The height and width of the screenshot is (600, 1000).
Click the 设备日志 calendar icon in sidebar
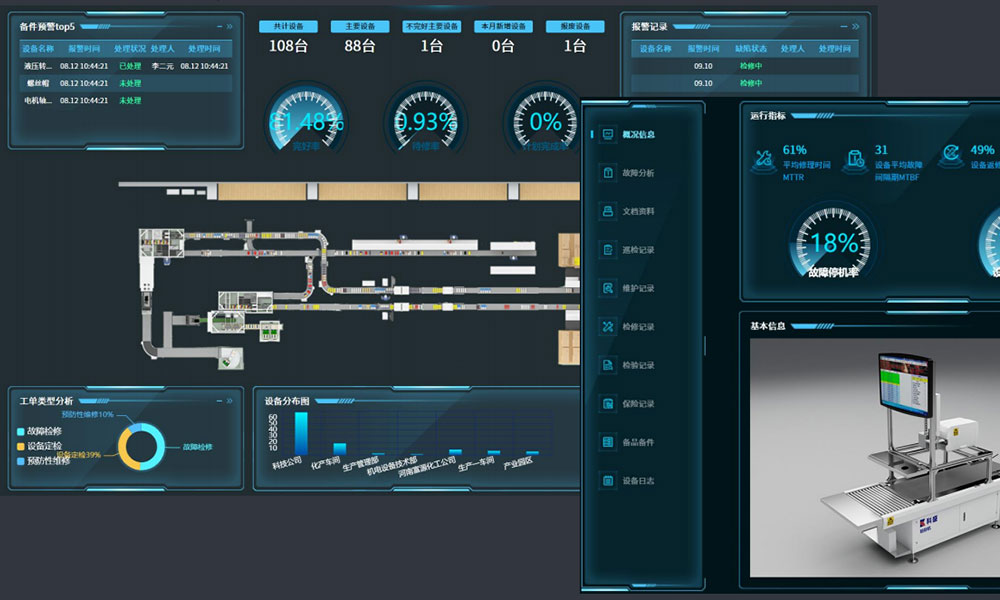coord(608,480)
